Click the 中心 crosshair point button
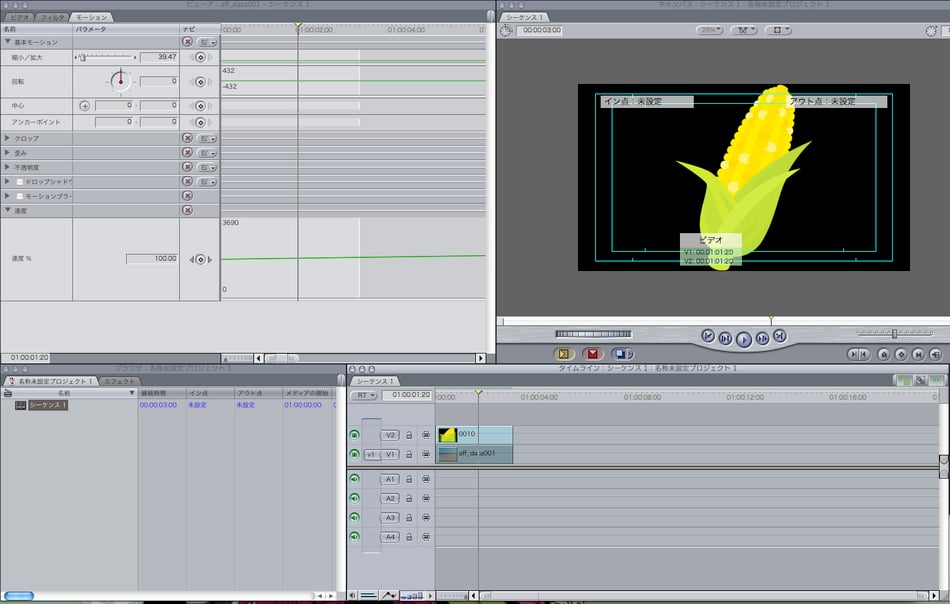 [84, 105]
